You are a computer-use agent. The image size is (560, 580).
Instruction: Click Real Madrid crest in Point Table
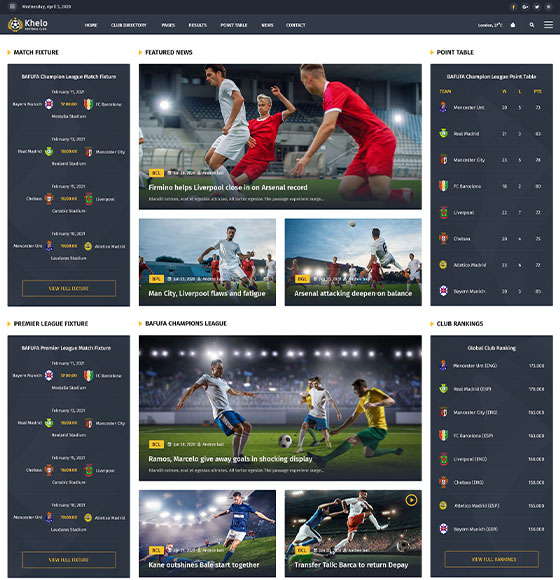click(x=443, y=133)
